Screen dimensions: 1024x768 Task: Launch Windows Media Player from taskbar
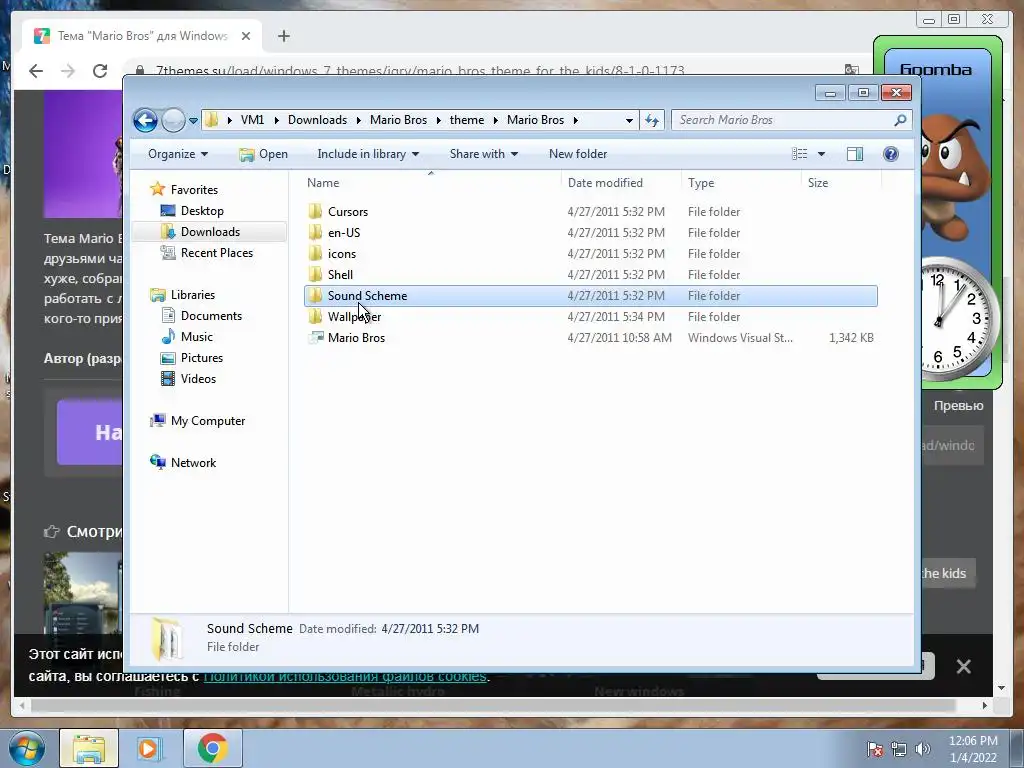(150, 748)
